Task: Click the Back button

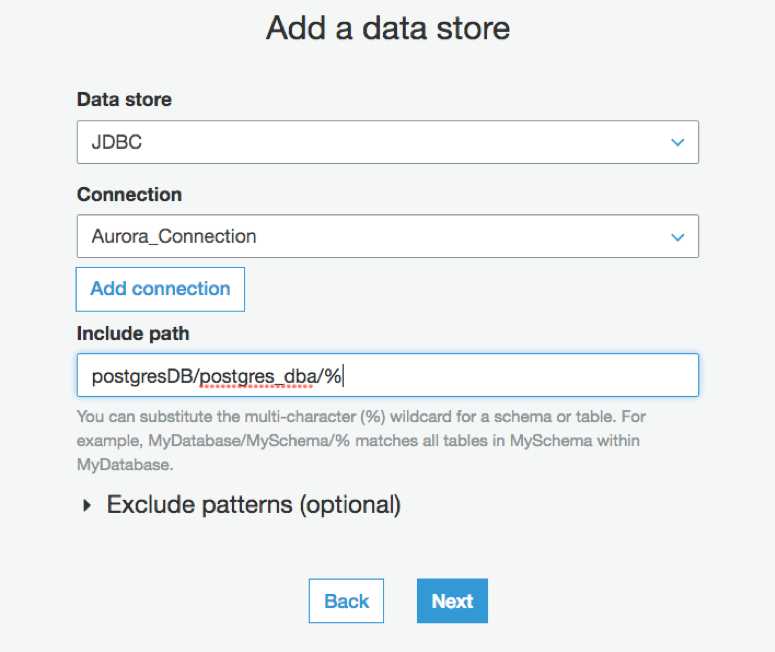Action: (346, 601)
